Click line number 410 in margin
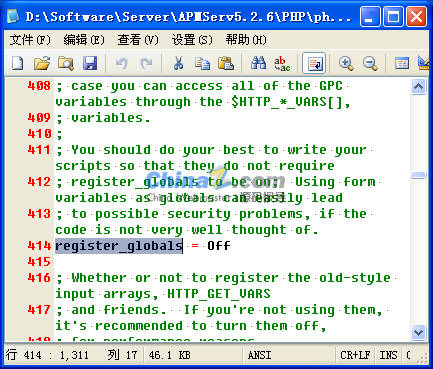Screen dimensions: 433x369 (x=39, y=134)
